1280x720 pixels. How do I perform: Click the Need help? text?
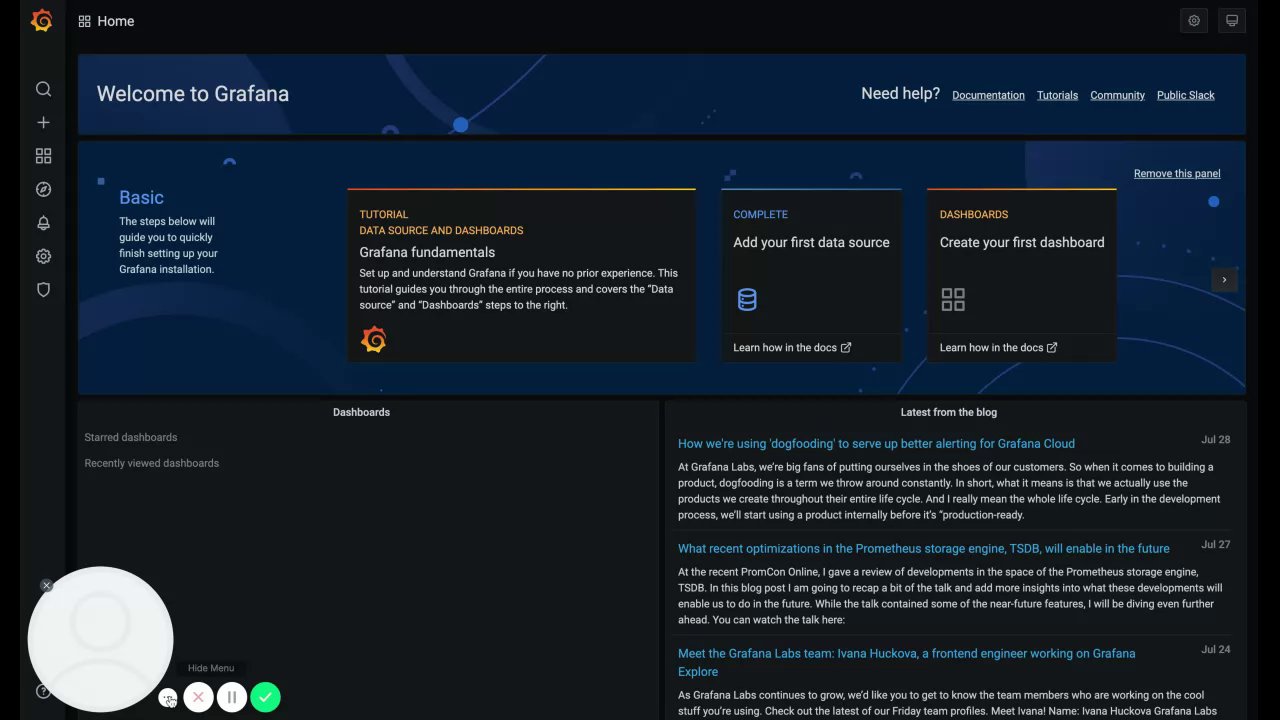pyautogui.click(x=900, y=93)
